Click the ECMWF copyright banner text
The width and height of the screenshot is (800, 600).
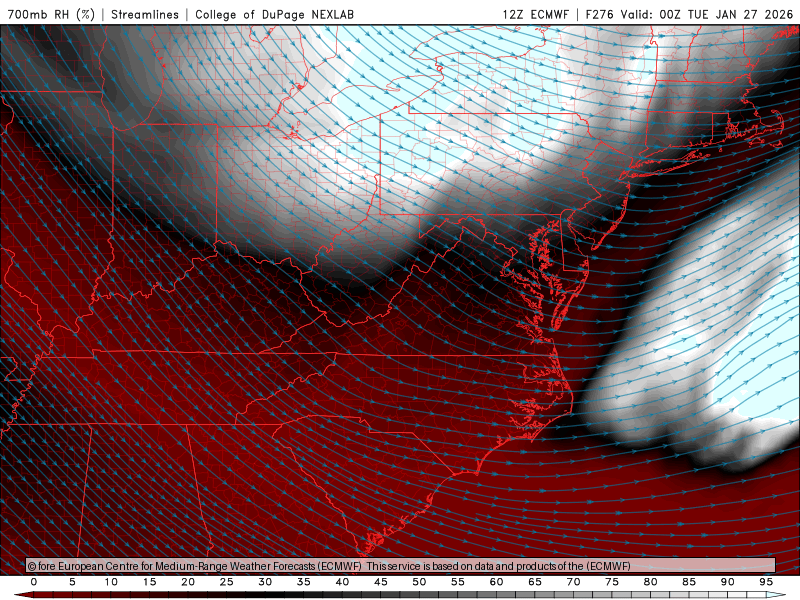329,566
